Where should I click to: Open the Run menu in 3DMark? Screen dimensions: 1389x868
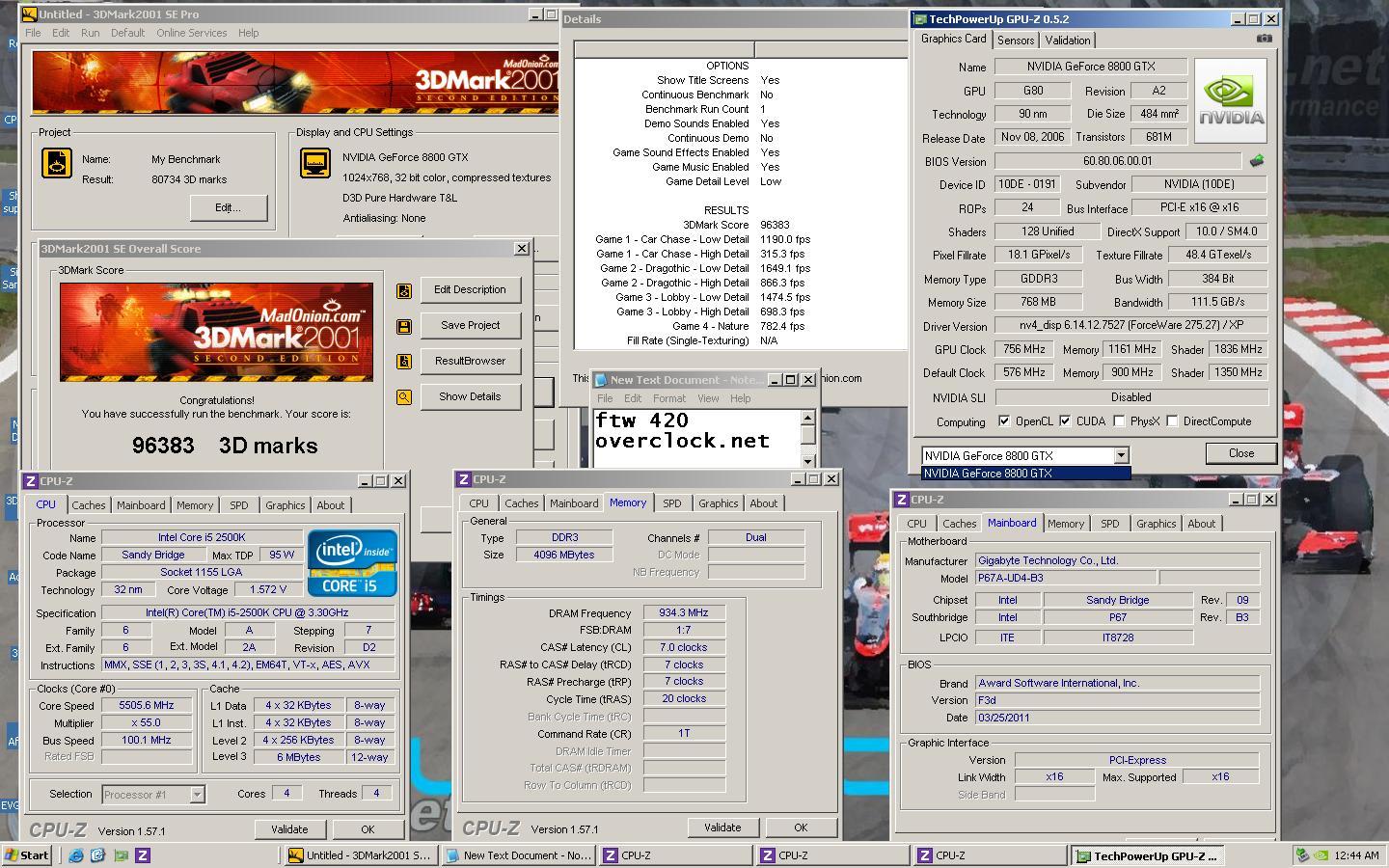[x=90, y=33]
